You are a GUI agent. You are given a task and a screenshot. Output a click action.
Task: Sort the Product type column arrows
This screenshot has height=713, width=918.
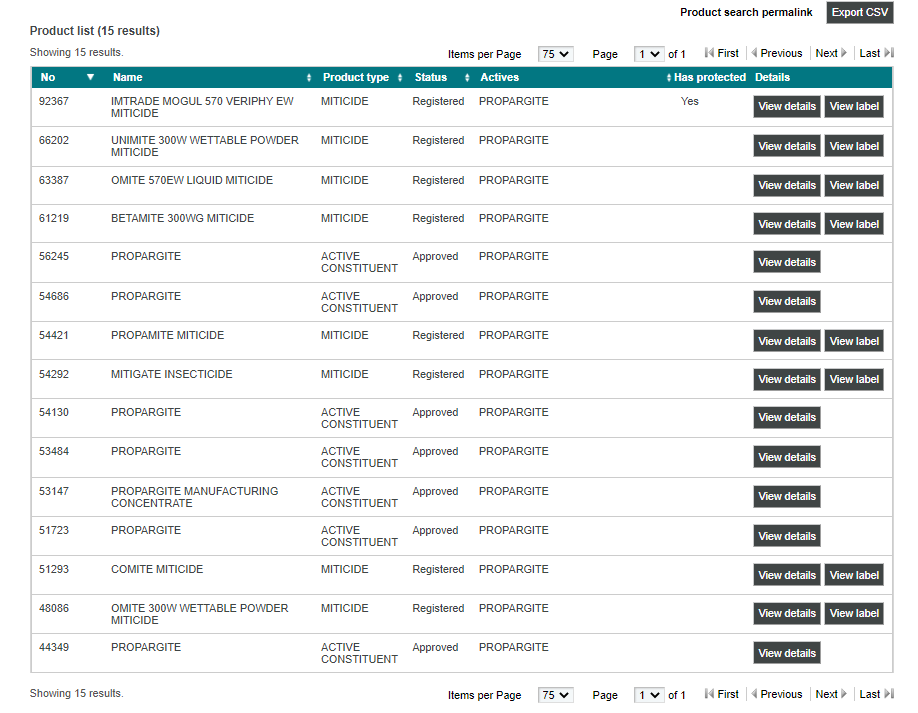tap(400, 78)
